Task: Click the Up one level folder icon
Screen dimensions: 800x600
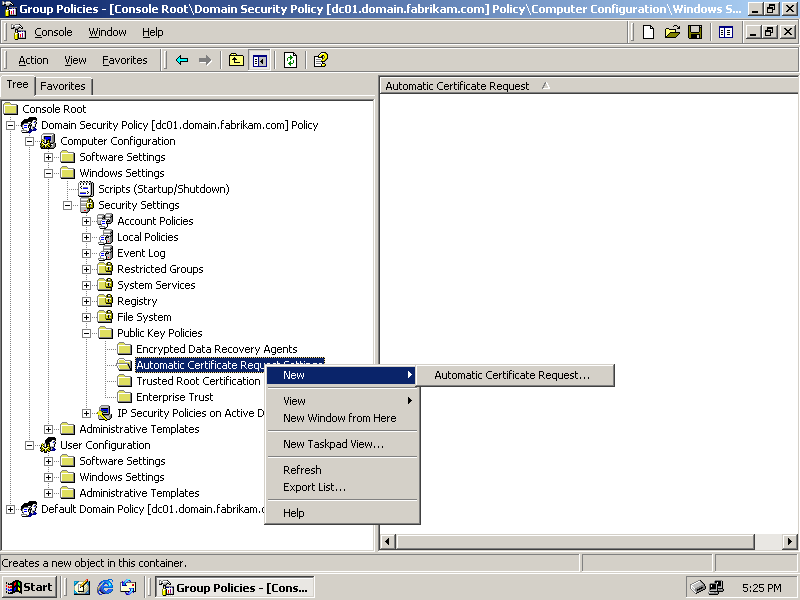Action: 236,60
